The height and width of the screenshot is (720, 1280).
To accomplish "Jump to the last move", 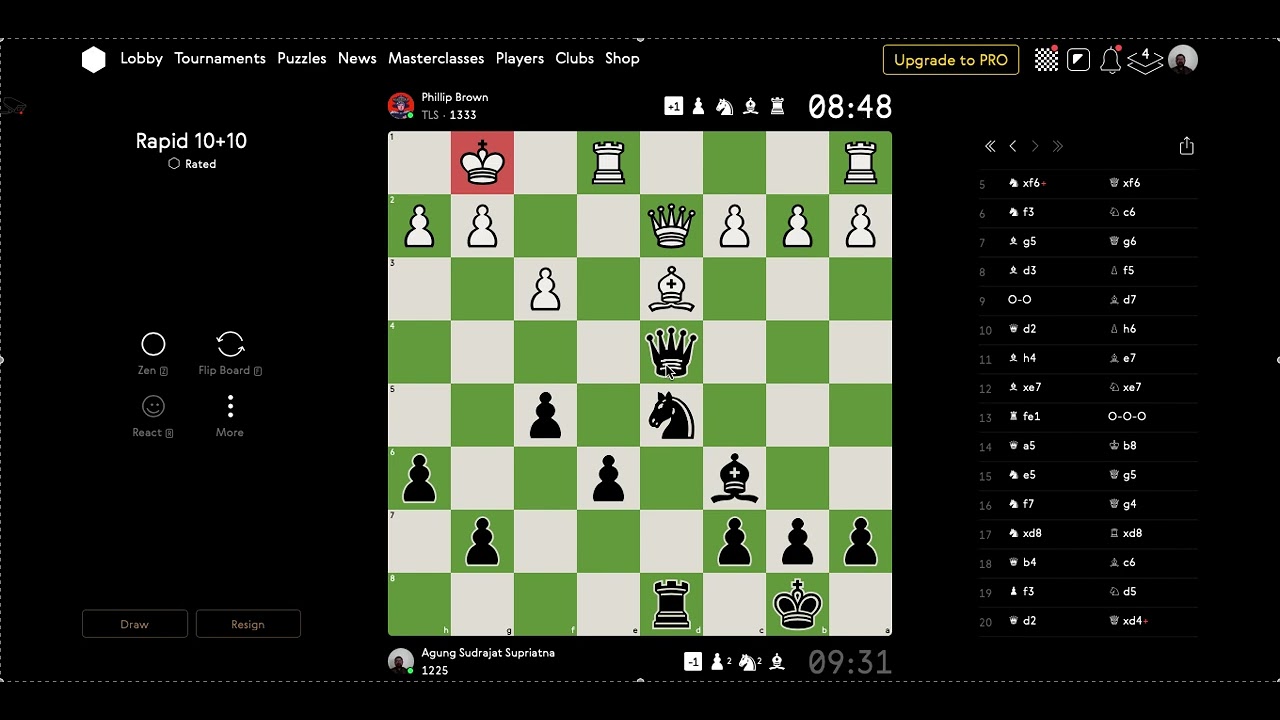I will pyautogui.click(x=1057, y=146).
